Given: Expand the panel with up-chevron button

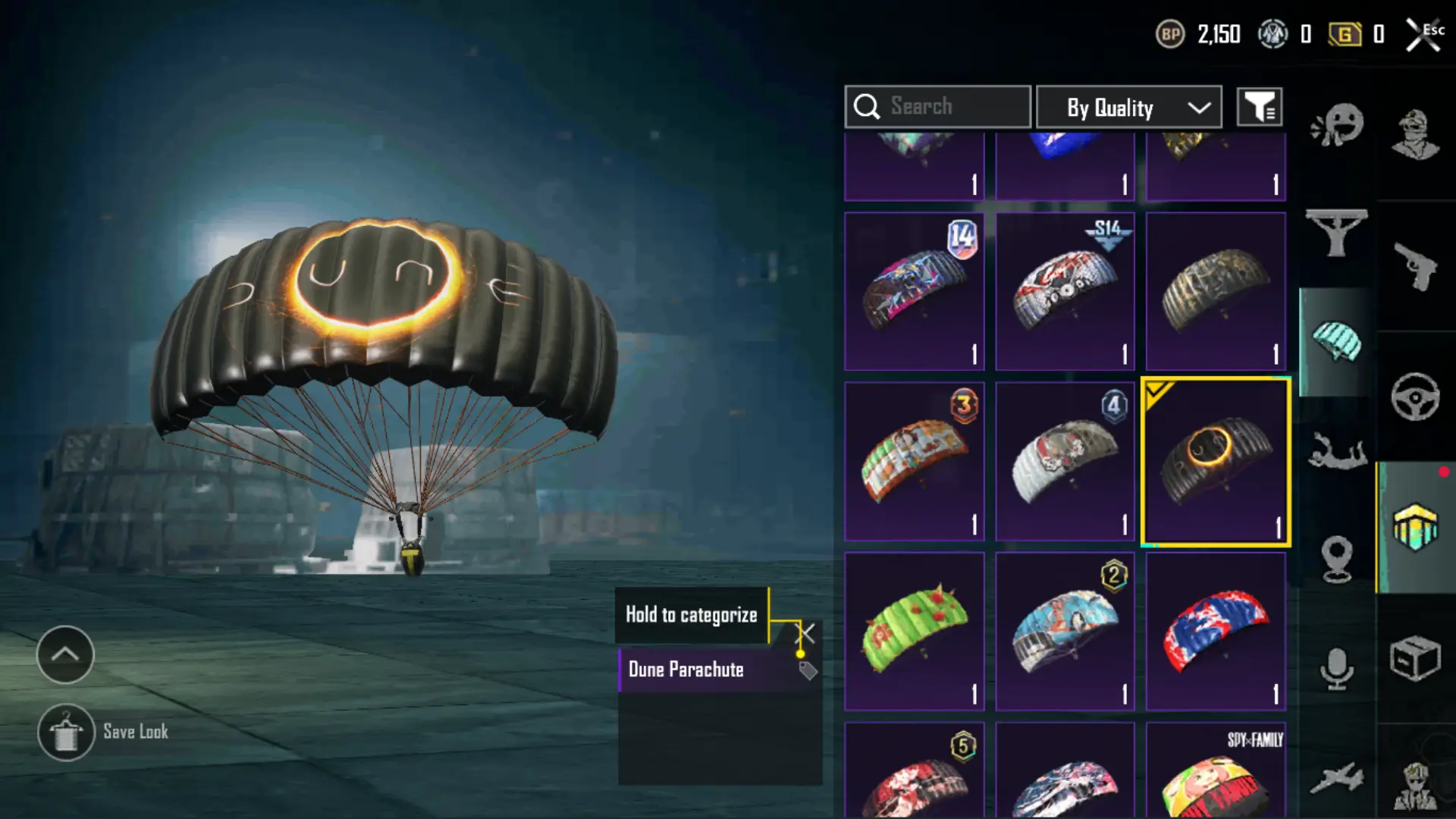Looking at the screenshot, I should [65, 654].
